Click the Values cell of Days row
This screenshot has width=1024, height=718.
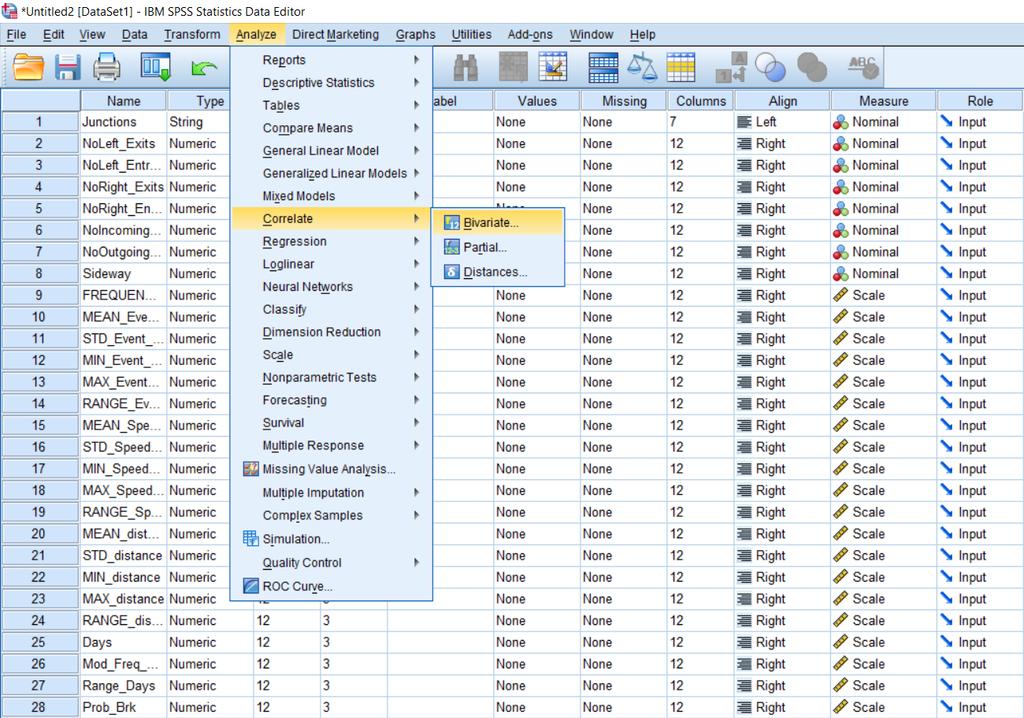click(x=536, y=642)
